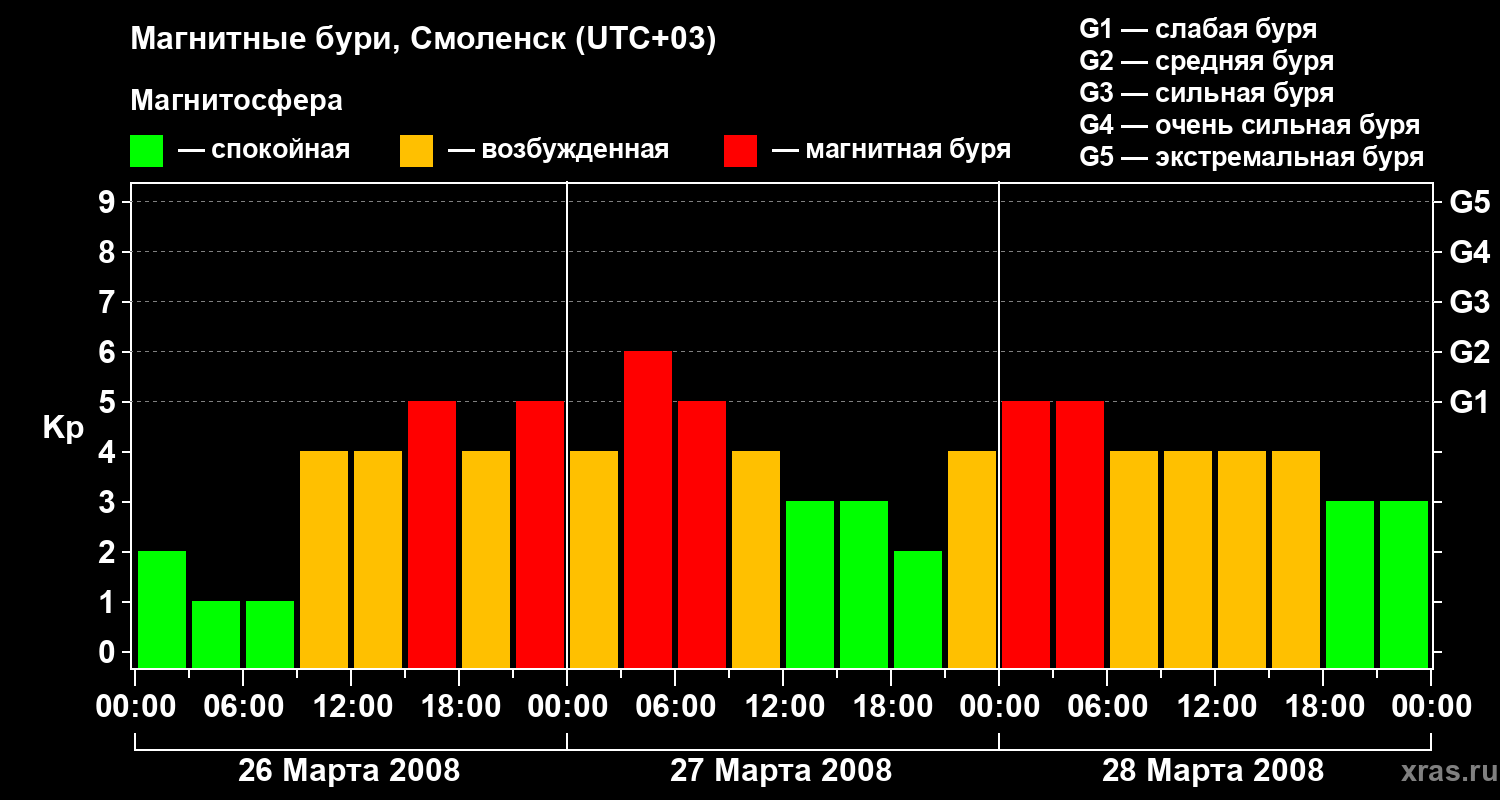1500x800 pixels.
Task: Click the red Kp 6 bar on 27 March
Action: [x=648, y=510]
